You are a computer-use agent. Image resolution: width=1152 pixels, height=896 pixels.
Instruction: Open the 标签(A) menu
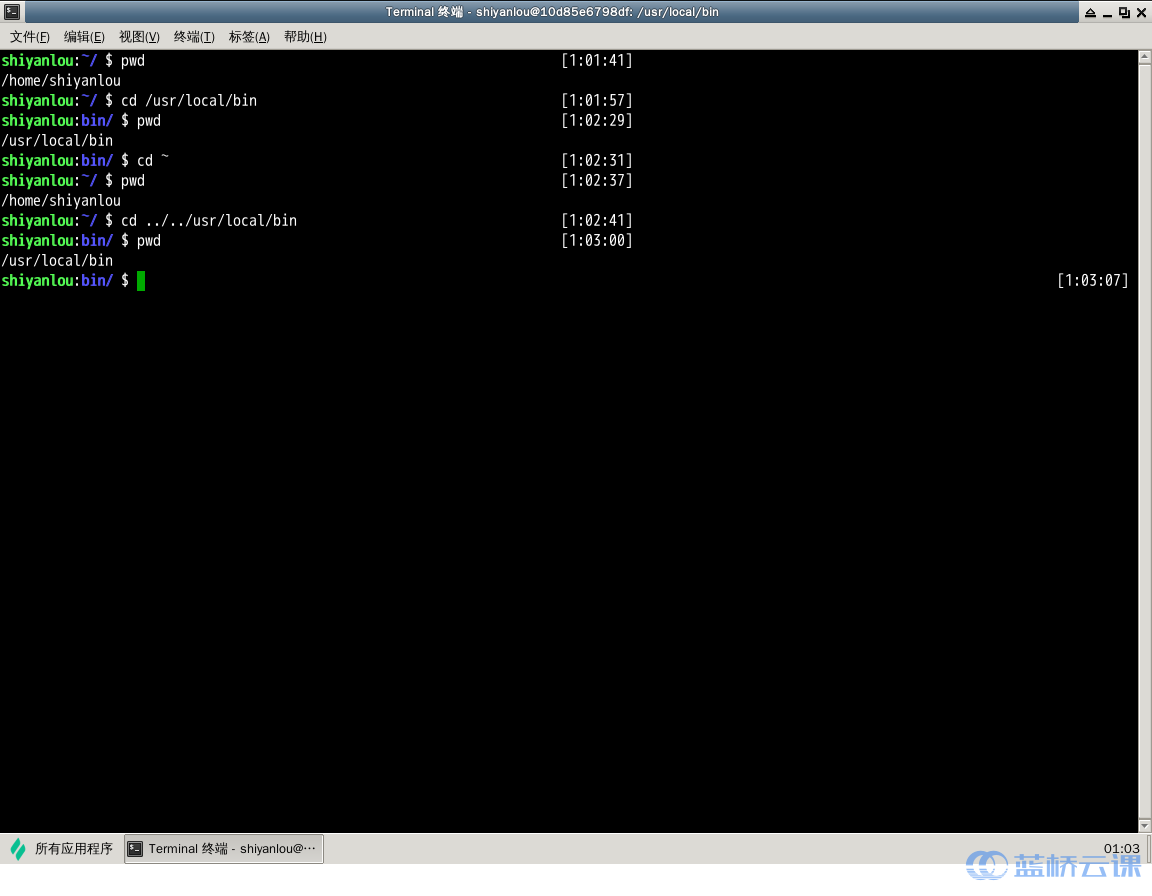[x=249, y=37]
